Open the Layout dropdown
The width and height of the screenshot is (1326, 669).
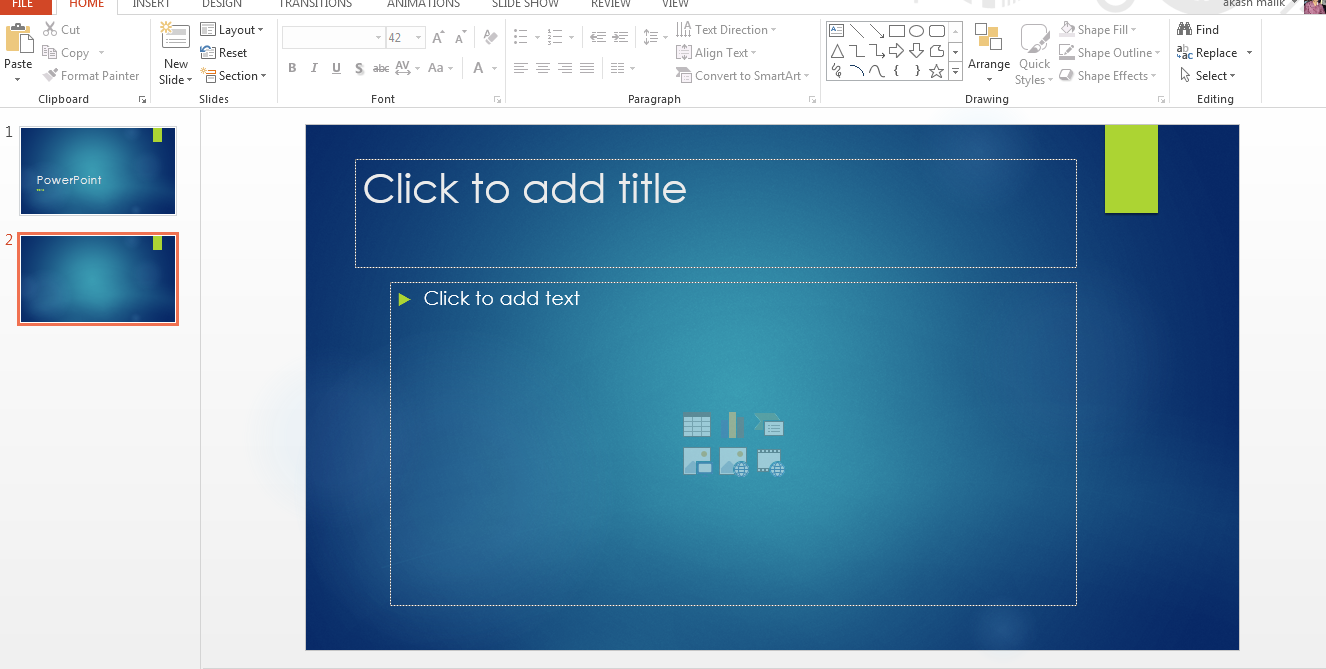[233, 29]
